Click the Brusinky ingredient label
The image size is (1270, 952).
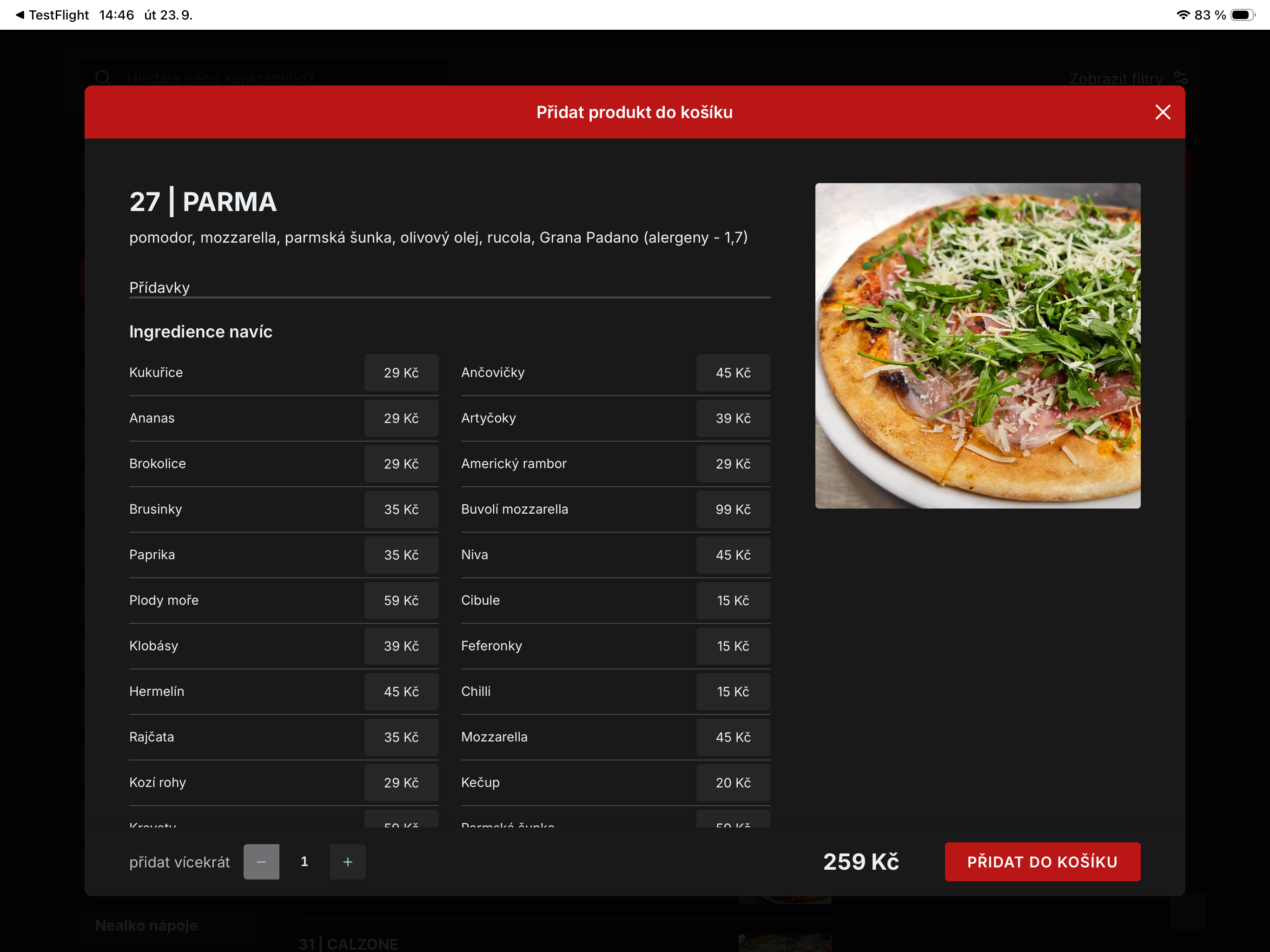click(156, 509)
